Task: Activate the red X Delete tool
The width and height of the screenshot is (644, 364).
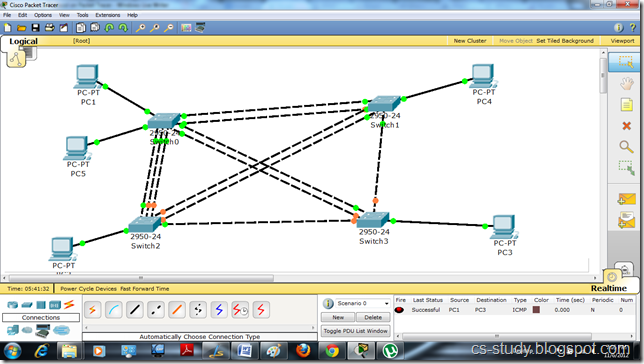Action: tap(626, 126)
